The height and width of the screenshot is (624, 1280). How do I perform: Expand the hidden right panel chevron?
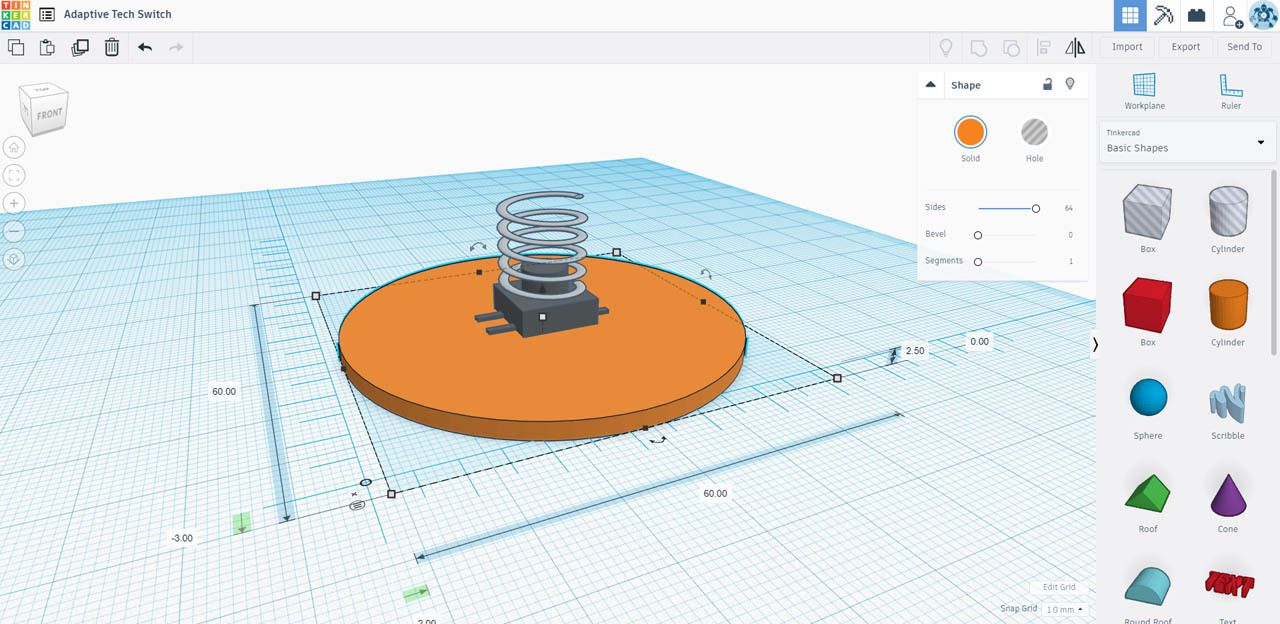pyautogui.click(x=1095, y=345)
